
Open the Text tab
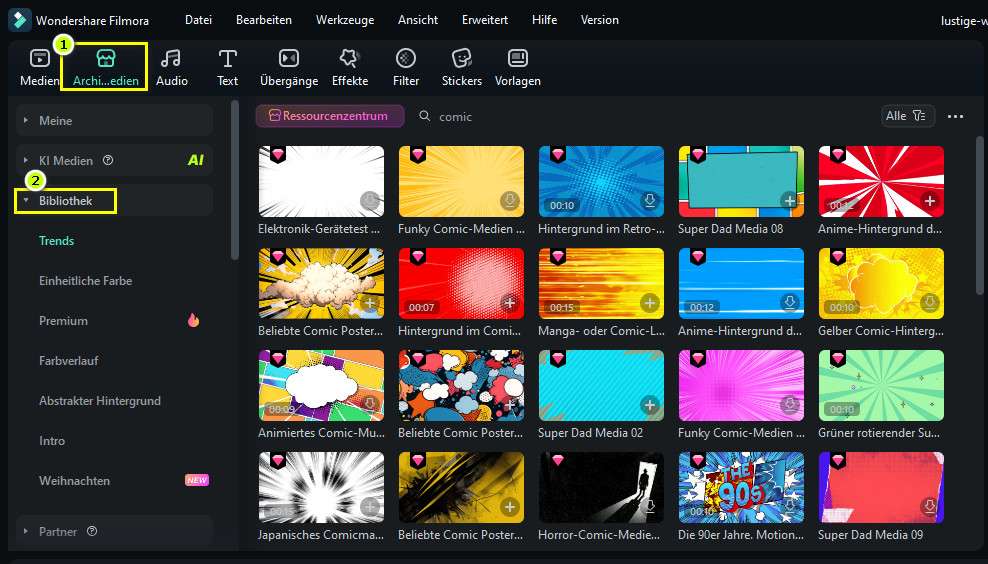[x=227, y=67]
